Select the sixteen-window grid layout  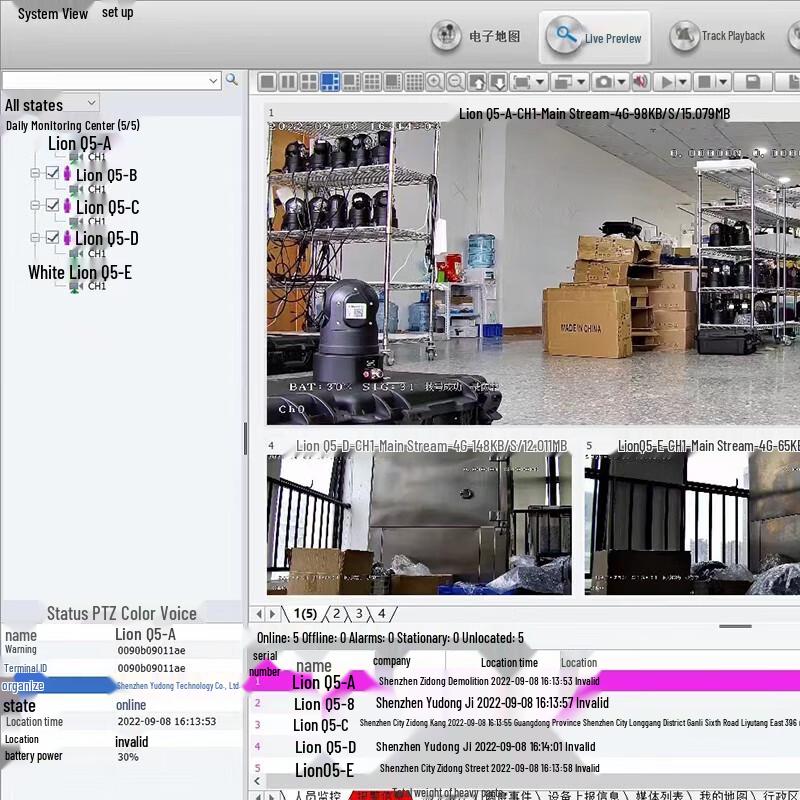(x=414, y=82)
